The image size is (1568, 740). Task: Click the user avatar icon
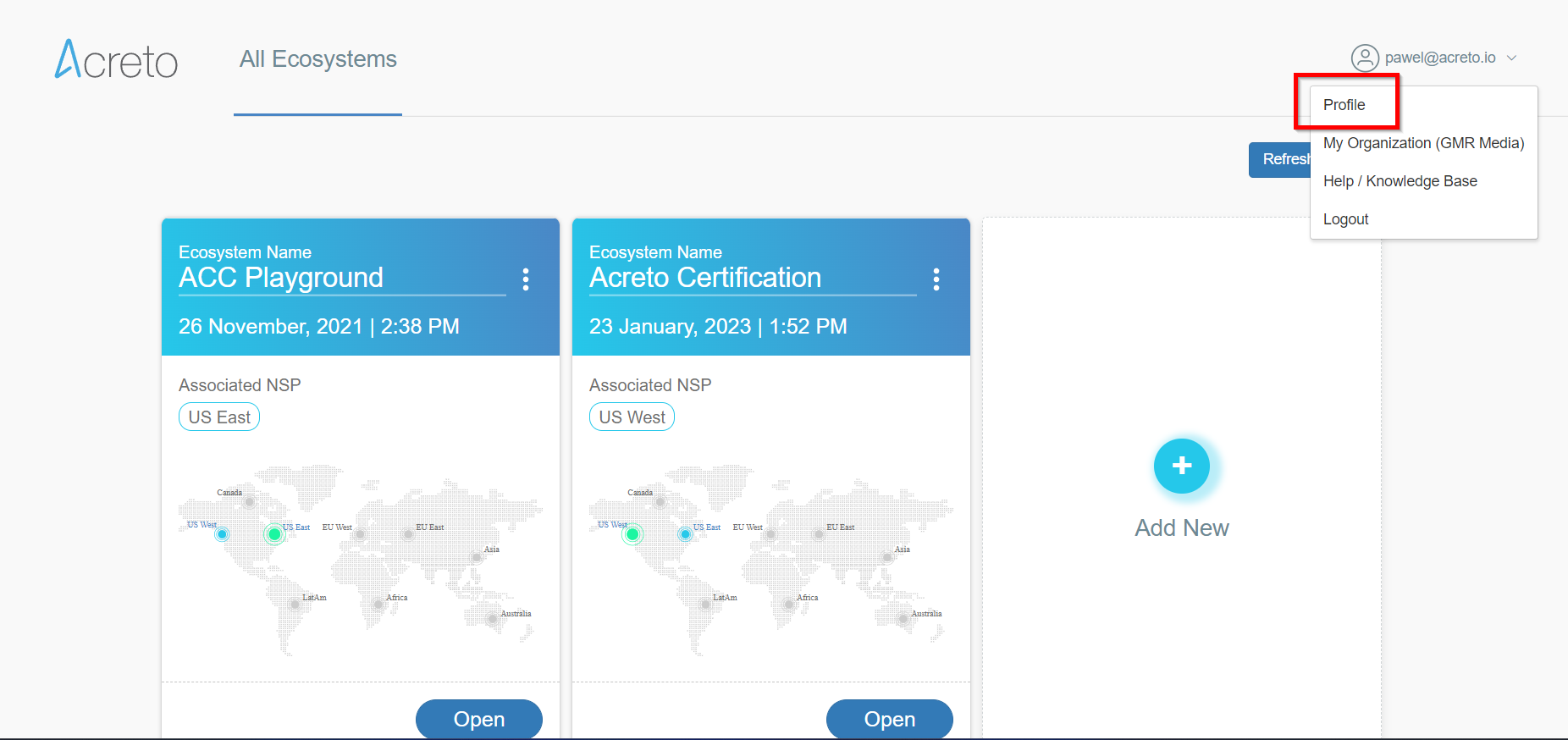point(1365,58)
